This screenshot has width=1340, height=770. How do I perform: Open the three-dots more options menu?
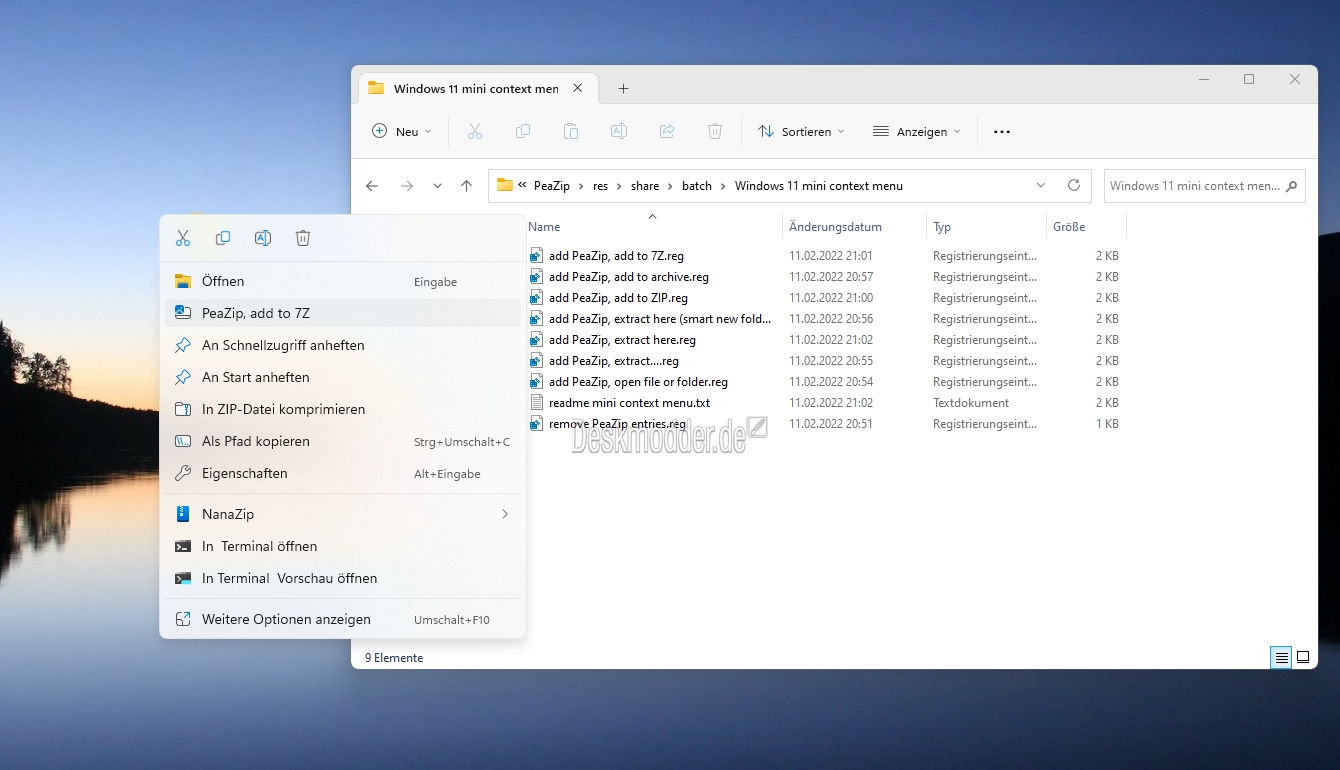point(1002,131)
